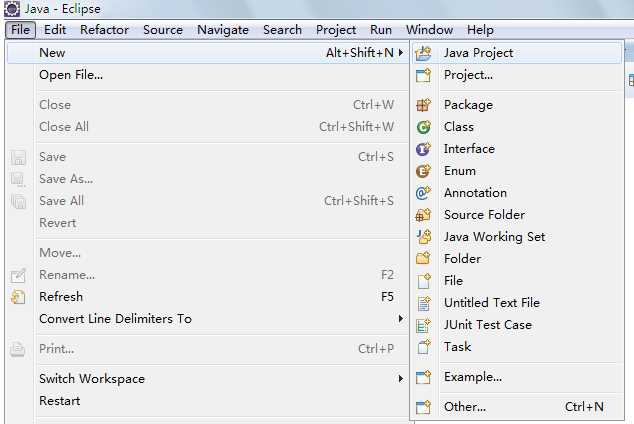Open the Source menu
Viewport: 634px width, 424px height.
pos(163,30)
